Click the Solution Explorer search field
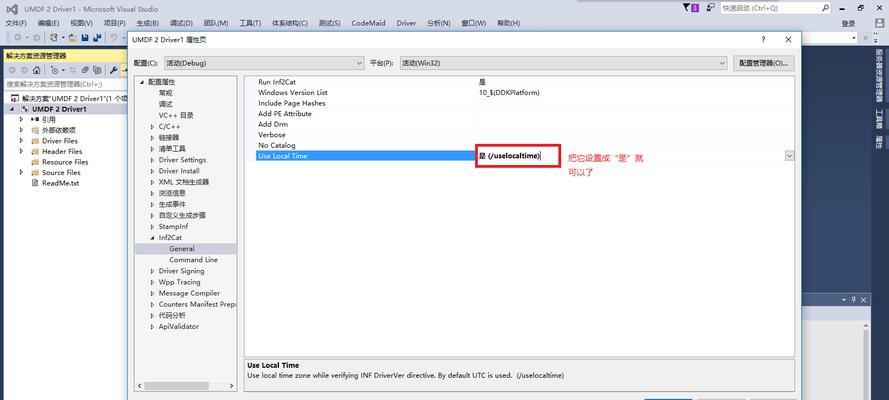889x400 pixels. pyautogui.click(x=66, y=84)
